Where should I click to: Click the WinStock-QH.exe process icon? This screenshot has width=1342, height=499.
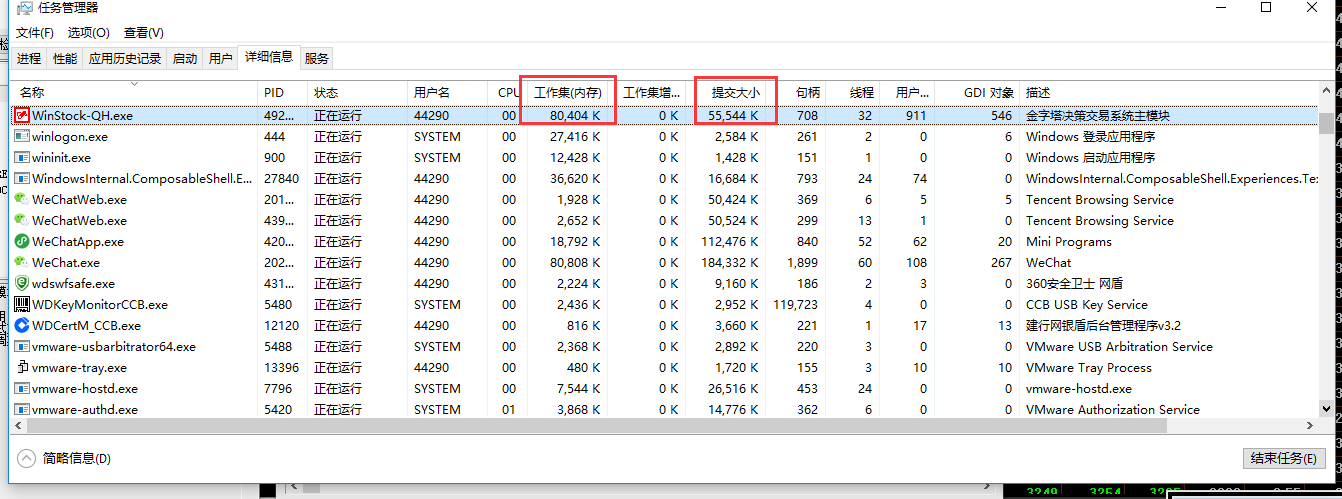[22, 115]
